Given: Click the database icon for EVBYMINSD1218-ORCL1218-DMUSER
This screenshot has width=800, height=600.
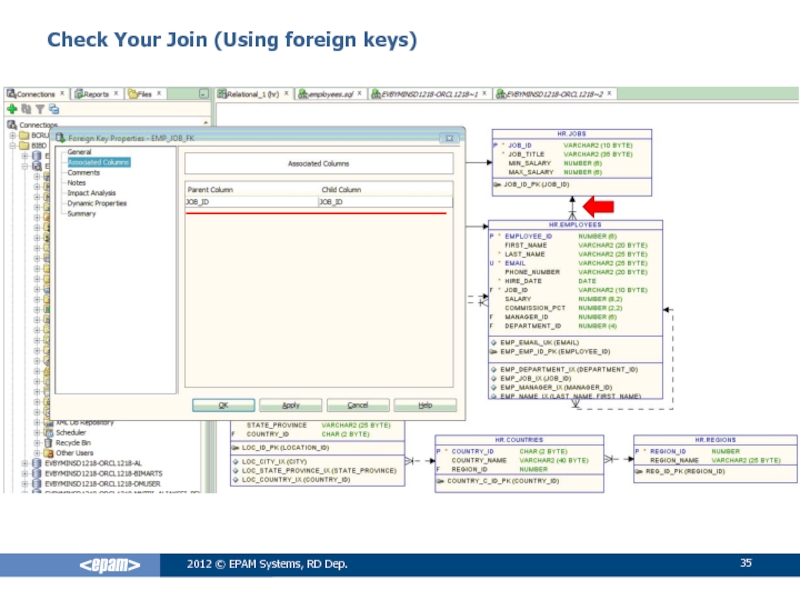Looking at the screenshot, I should [37, 483].
